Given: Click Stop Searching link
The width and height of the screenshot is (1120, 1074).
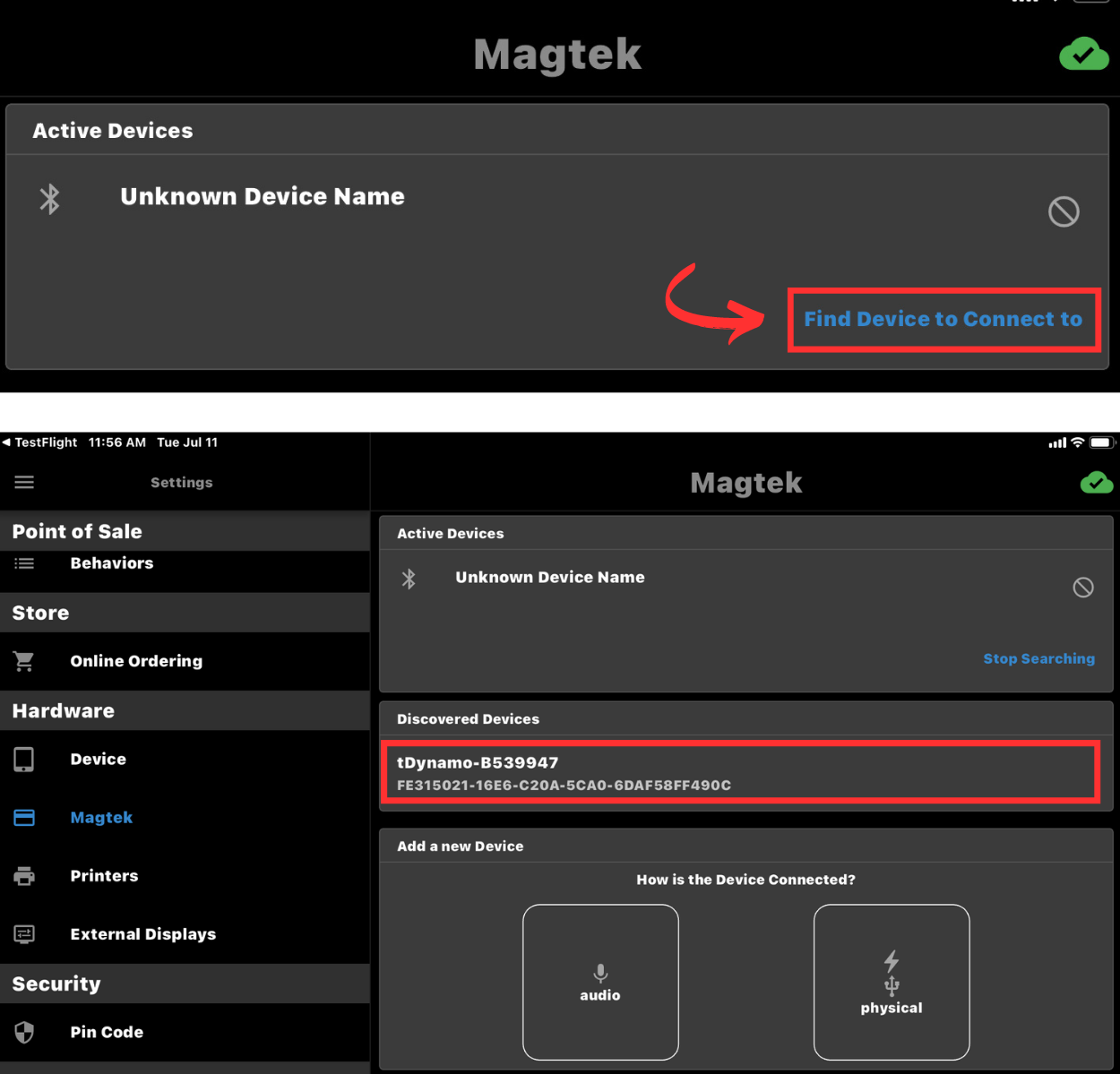Looking at the screenshot, I should point(1038,658).
